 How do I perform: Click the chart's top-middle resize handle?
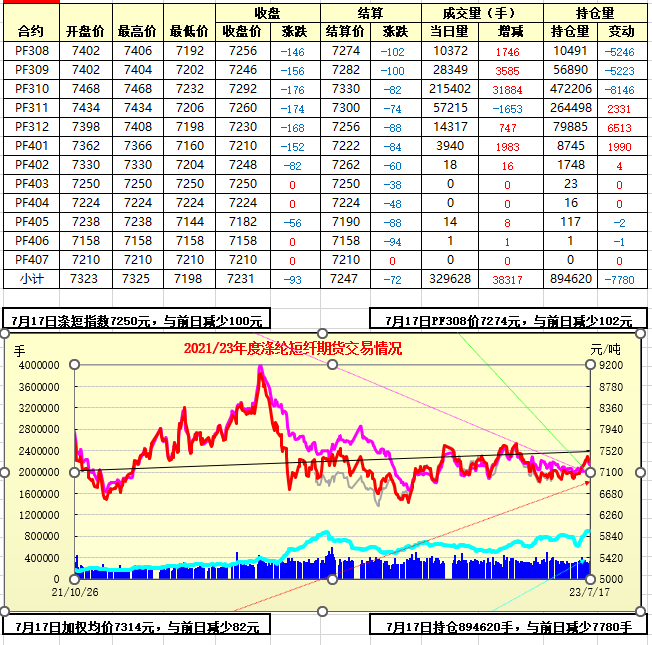tap(323, 333)
